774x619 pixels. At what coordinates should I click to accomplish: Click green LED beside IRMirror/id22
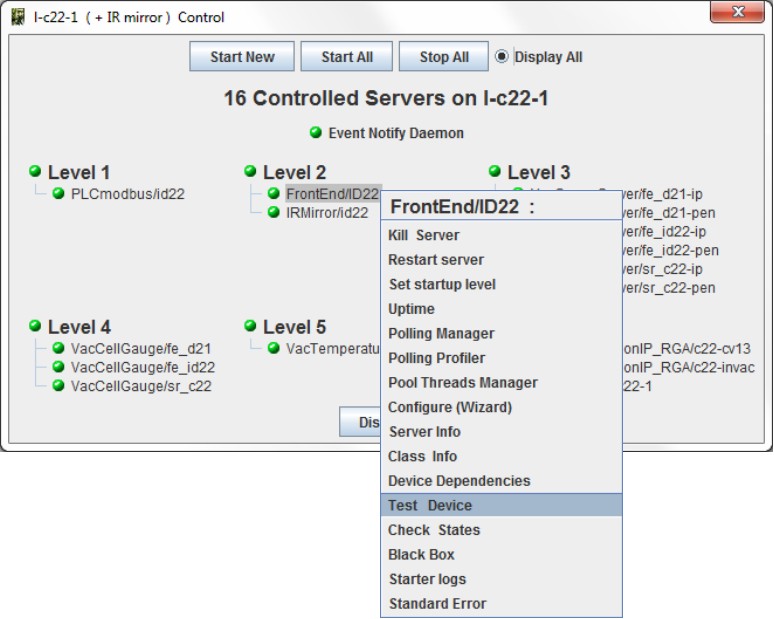274,212
